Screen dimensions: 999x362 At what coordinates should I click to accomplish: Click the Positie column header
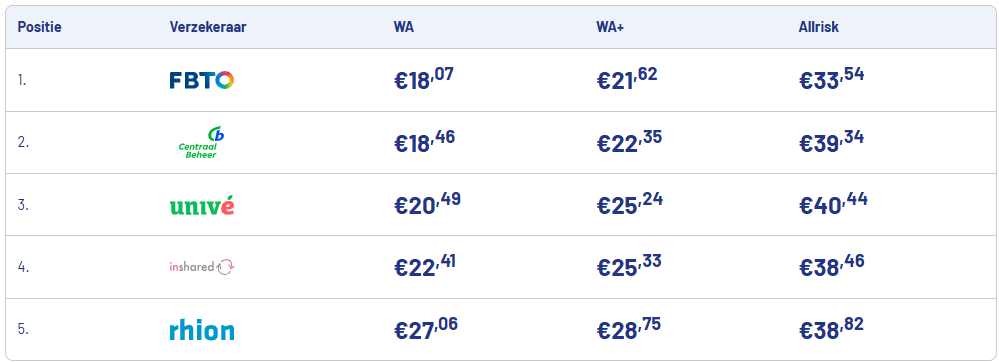click(x=40, y=27)
